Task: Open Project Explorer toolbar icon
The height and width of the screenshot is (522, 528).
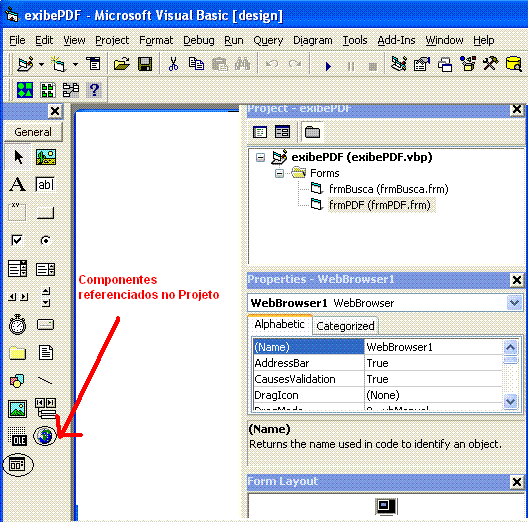Action: pos(399,64)
